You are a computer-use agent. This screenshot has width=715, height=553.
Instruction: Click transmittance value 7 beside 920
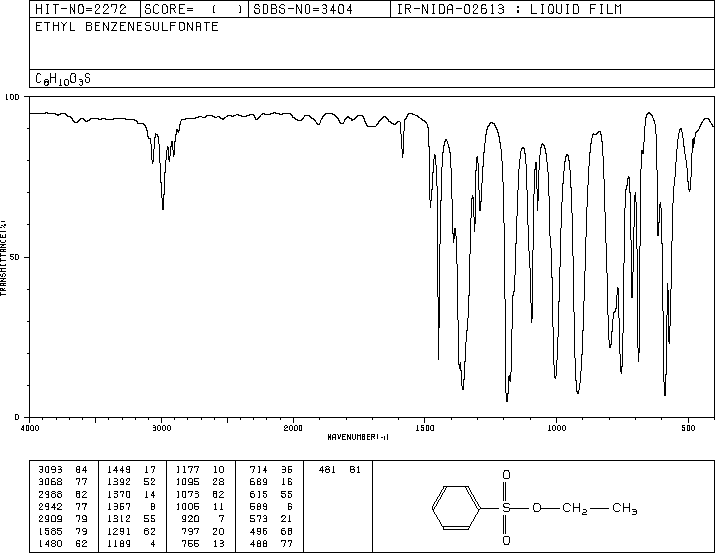(x=222, y=519)
